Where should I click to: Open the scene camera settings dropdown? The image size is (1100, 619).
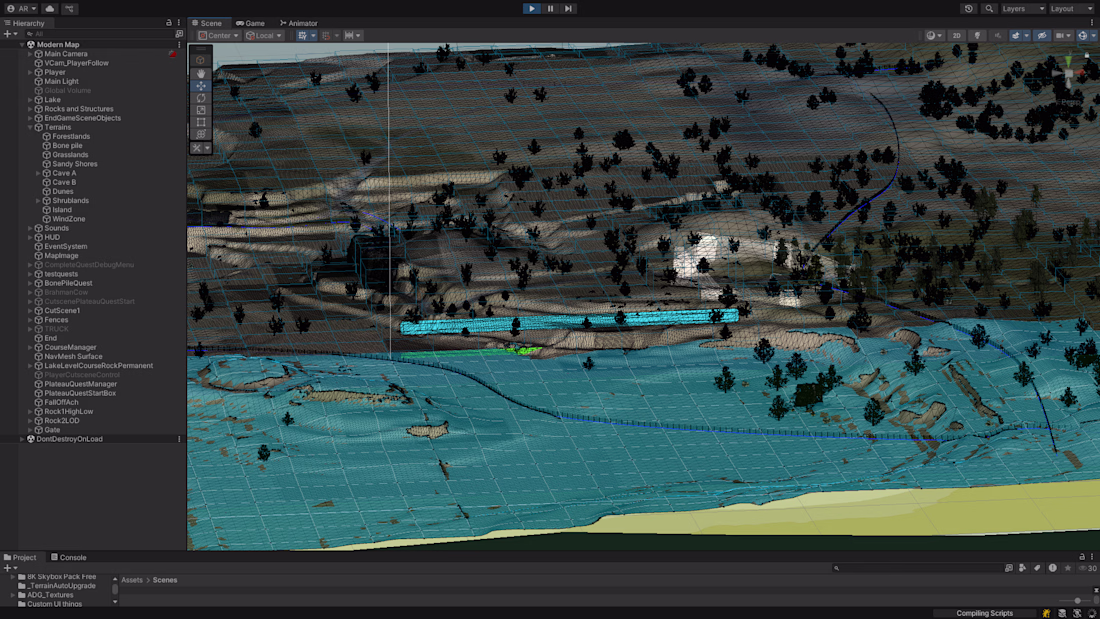[x=1064, y=35]
